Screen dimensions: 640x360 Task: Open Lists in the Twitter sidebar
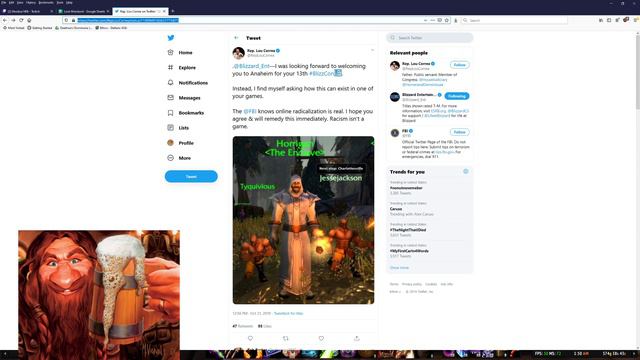tap(178, 128)
